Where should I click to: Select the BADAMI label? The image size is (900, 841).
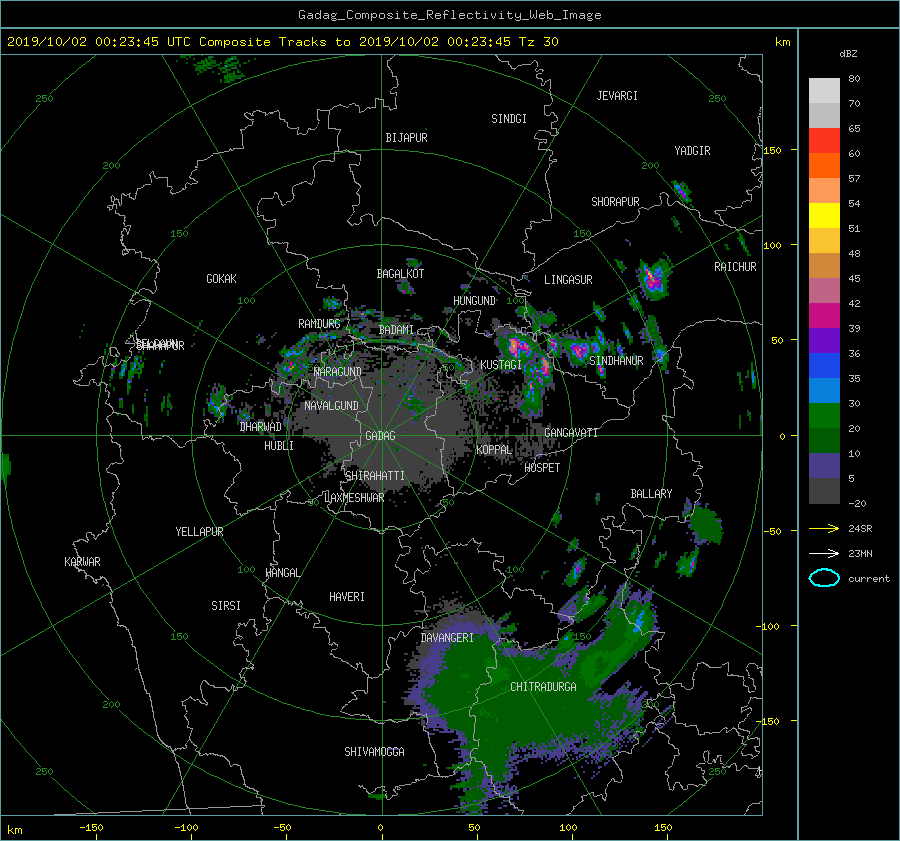point(396,330)
